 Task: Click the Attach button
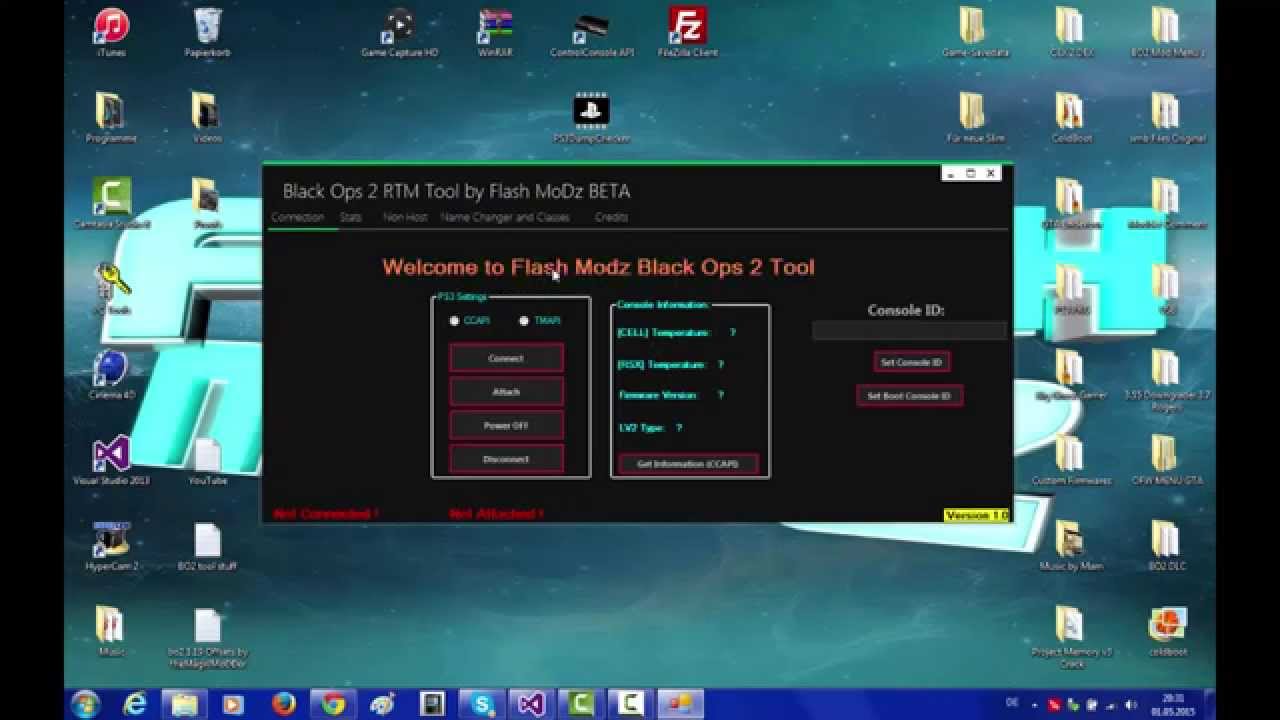pos(506,392)
